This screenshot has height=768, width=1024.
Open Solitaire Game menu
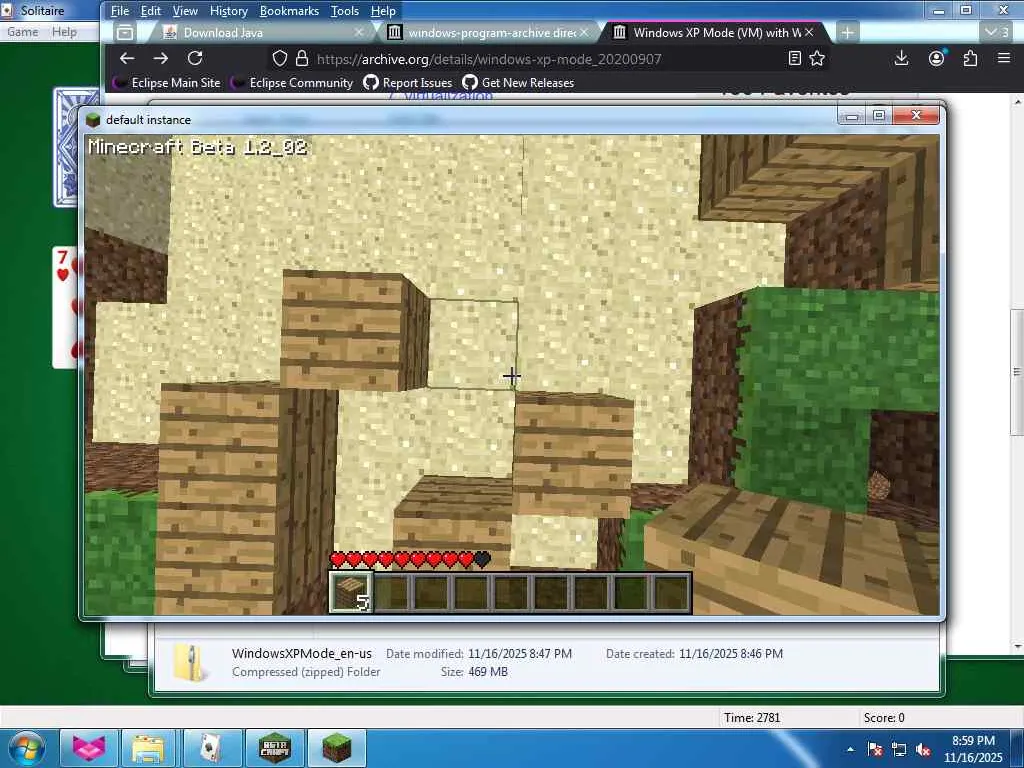[x=23, y=32]
